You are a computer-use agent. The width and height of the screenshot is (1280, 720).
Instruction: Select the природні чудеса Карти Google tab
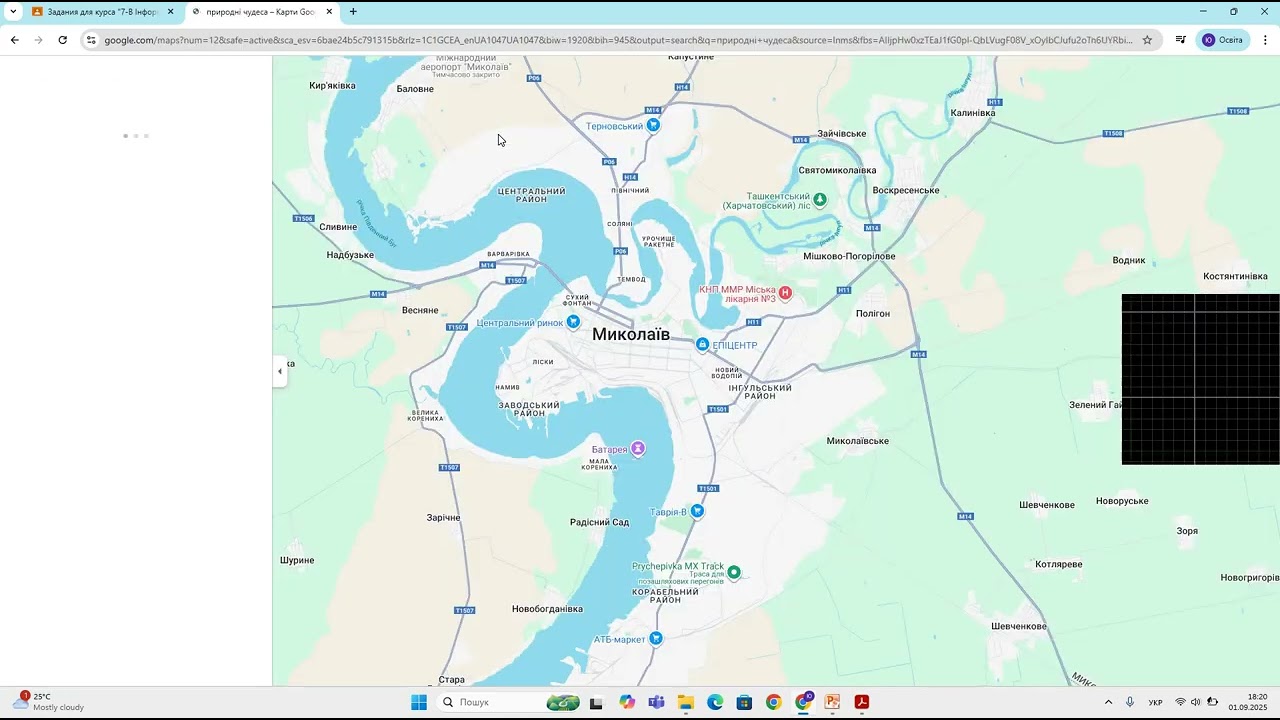(261, 12)
